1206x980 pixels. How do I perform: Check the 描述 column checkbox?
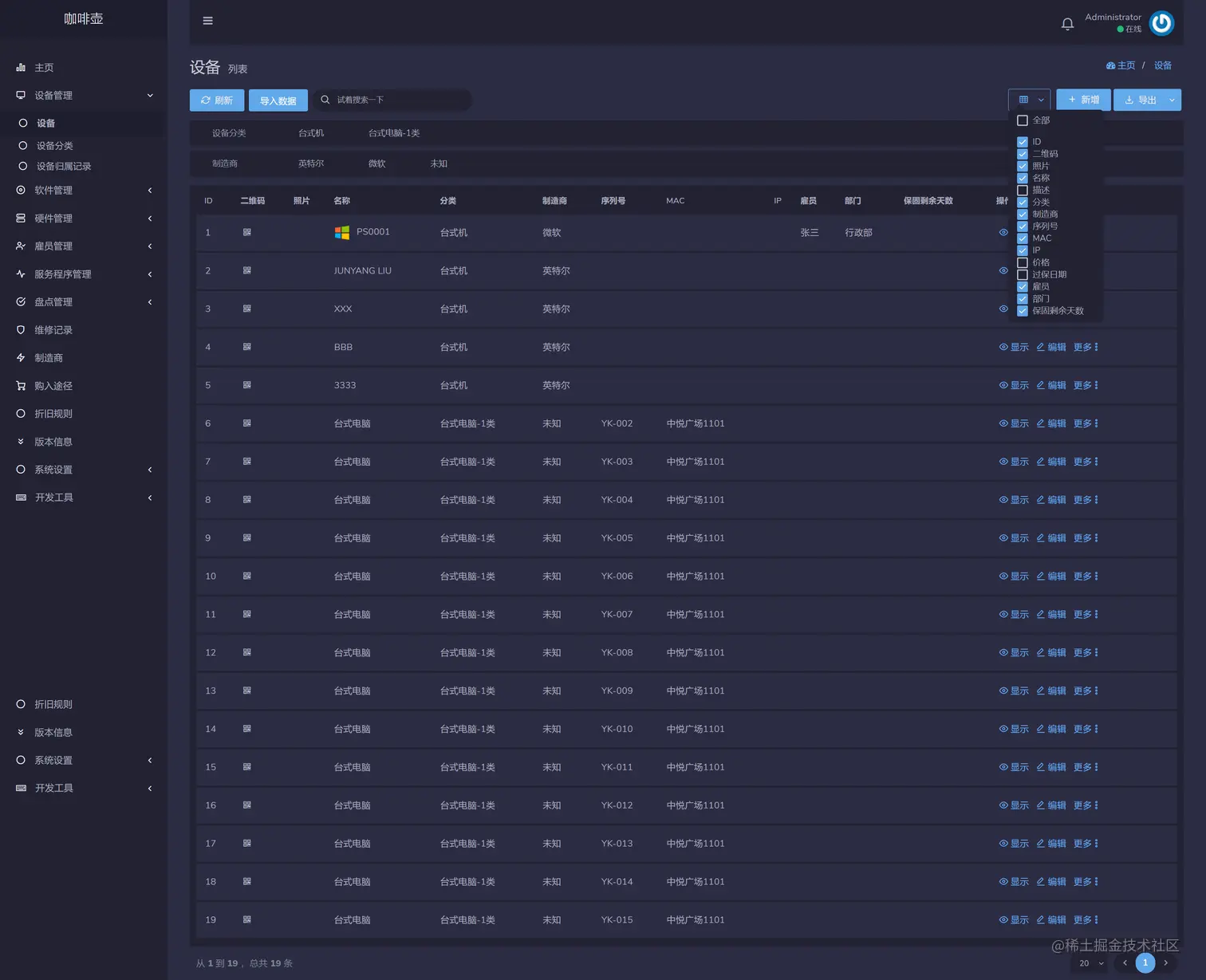click(1023, 190)
